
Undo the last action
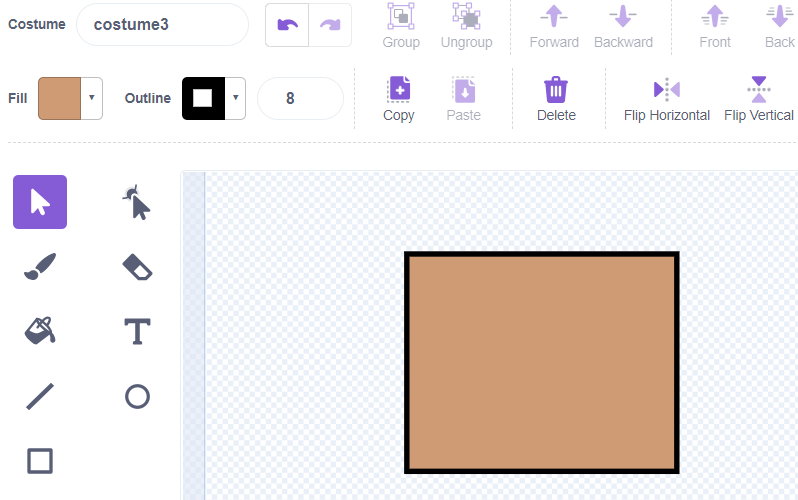(287, 25)
